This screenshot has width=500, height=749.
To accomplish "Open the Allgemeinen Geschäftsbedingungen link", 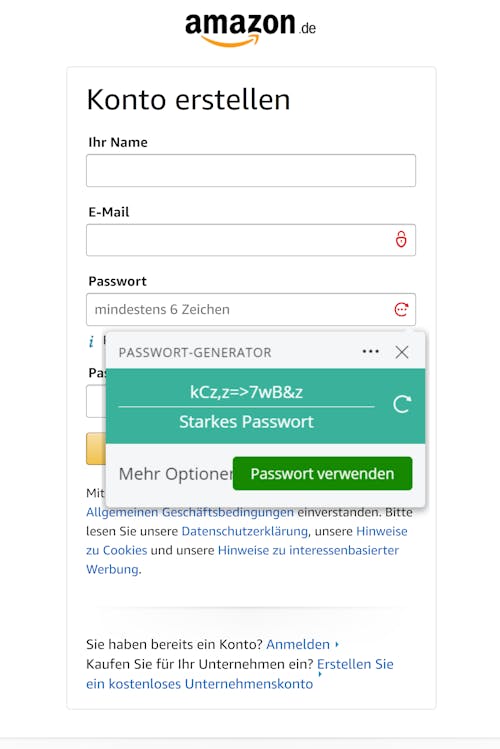I will [x=190, y=513].
